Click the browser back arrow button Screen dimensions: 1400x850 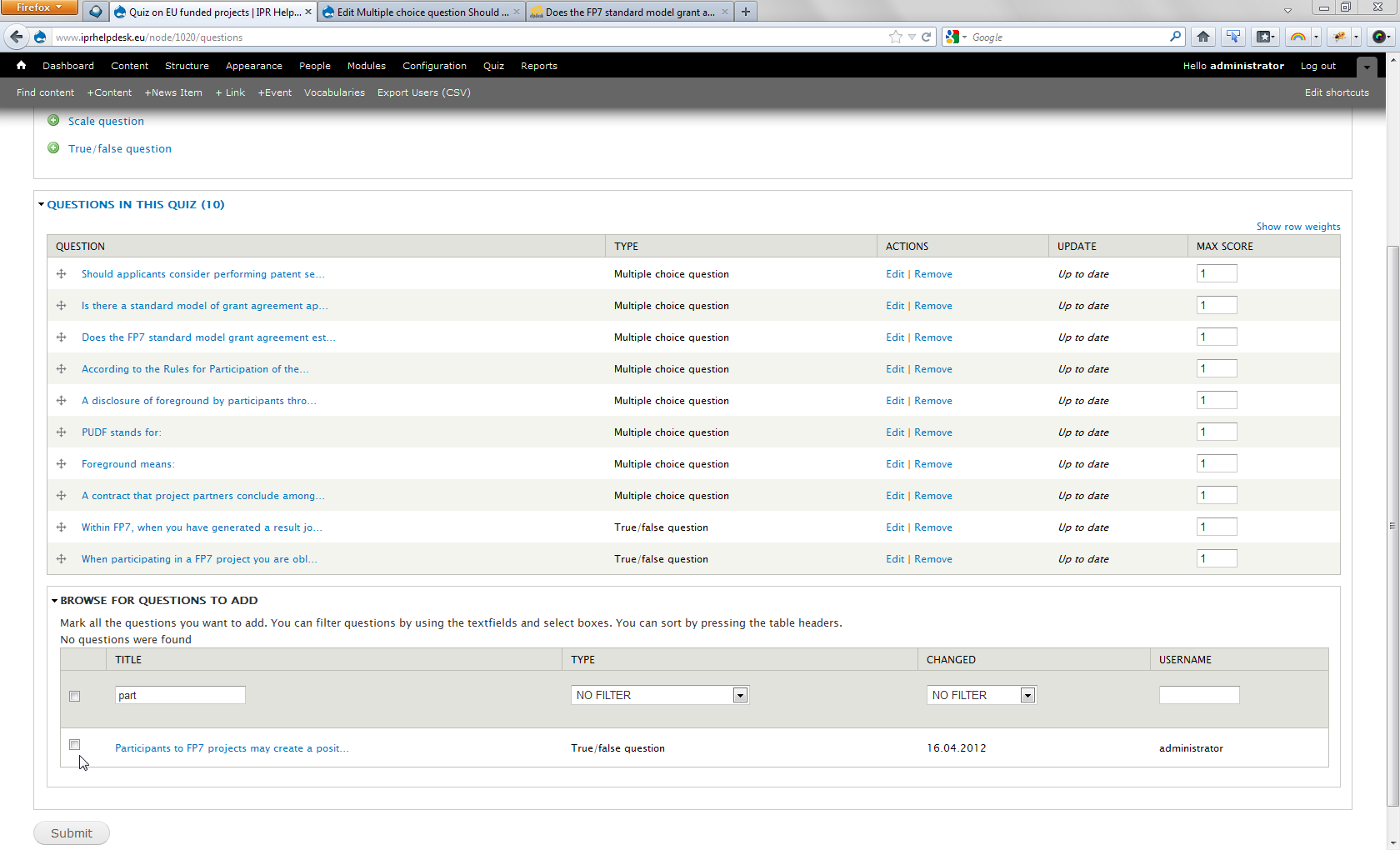(17, 37)
